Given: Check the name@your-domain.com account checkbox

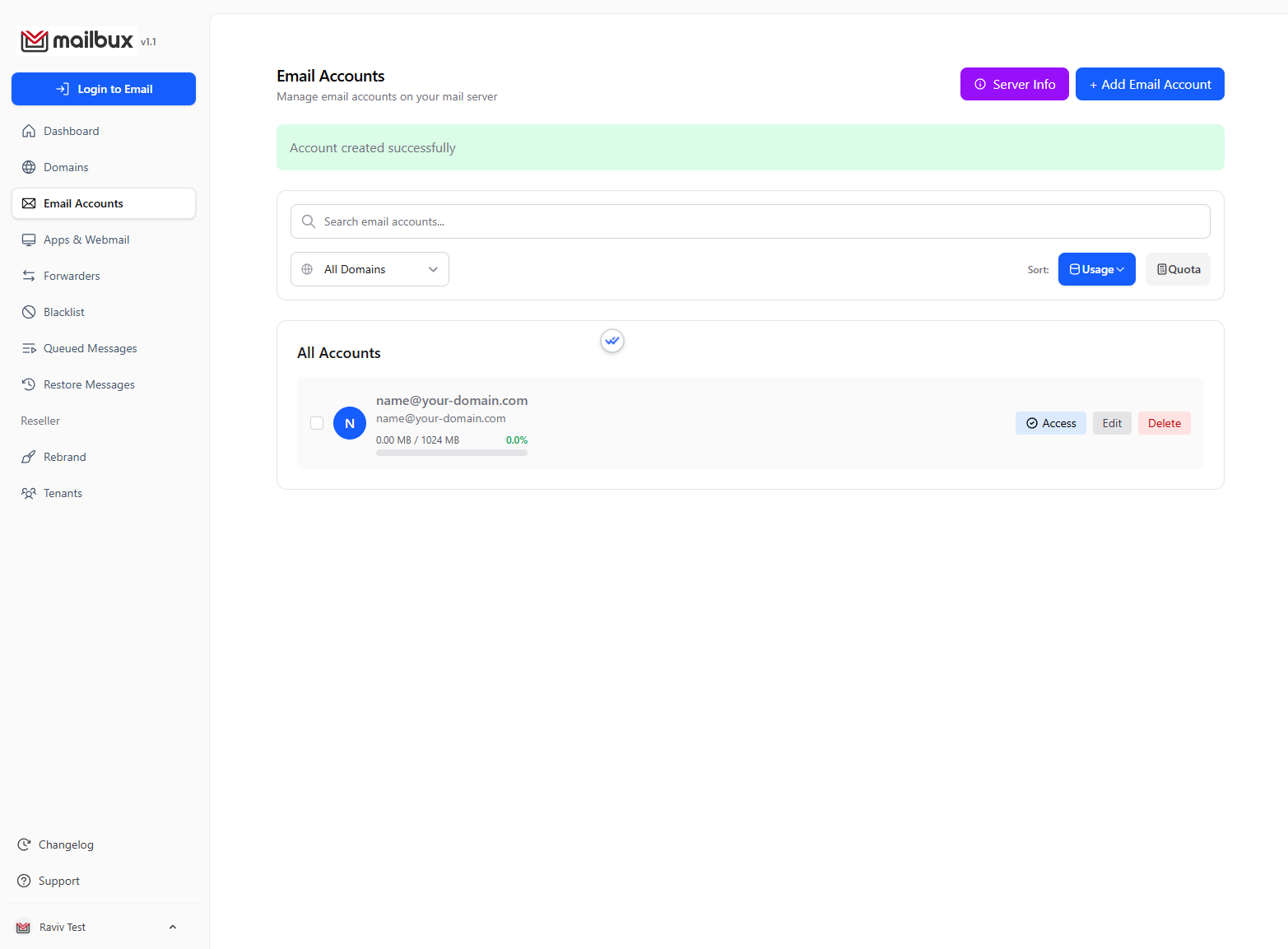Looking at the screenshot, I should [317, 423].
